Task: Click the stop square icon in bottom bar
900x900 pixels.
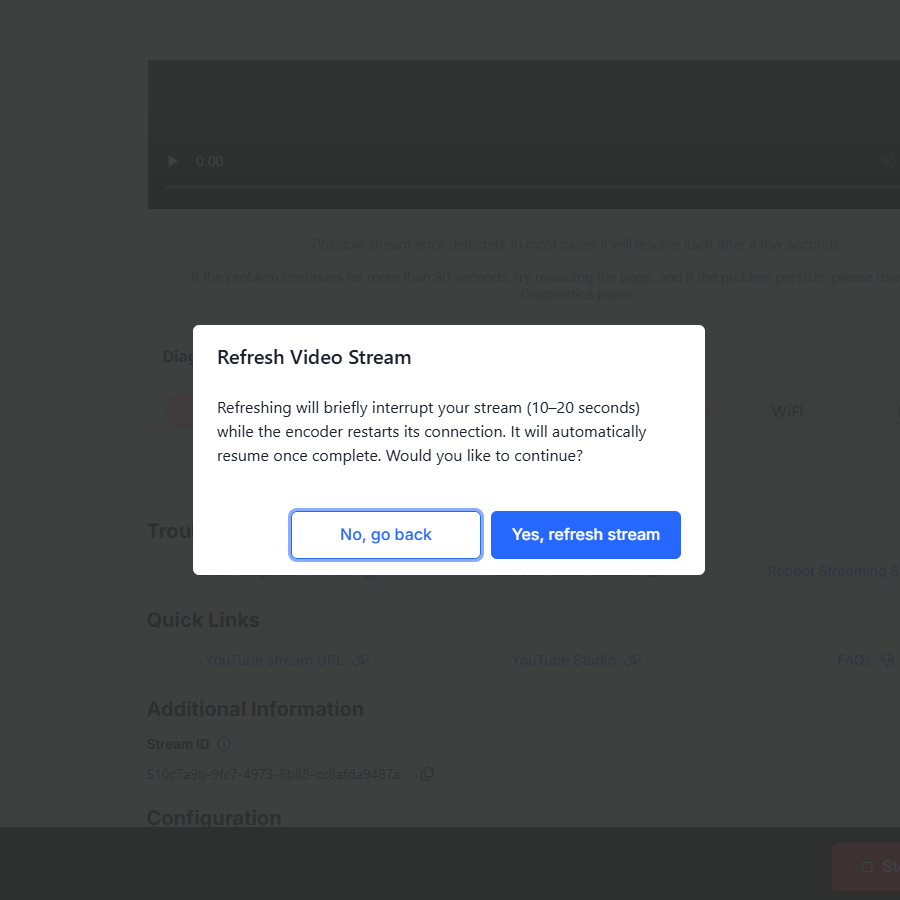Action: tap(867, 867)
